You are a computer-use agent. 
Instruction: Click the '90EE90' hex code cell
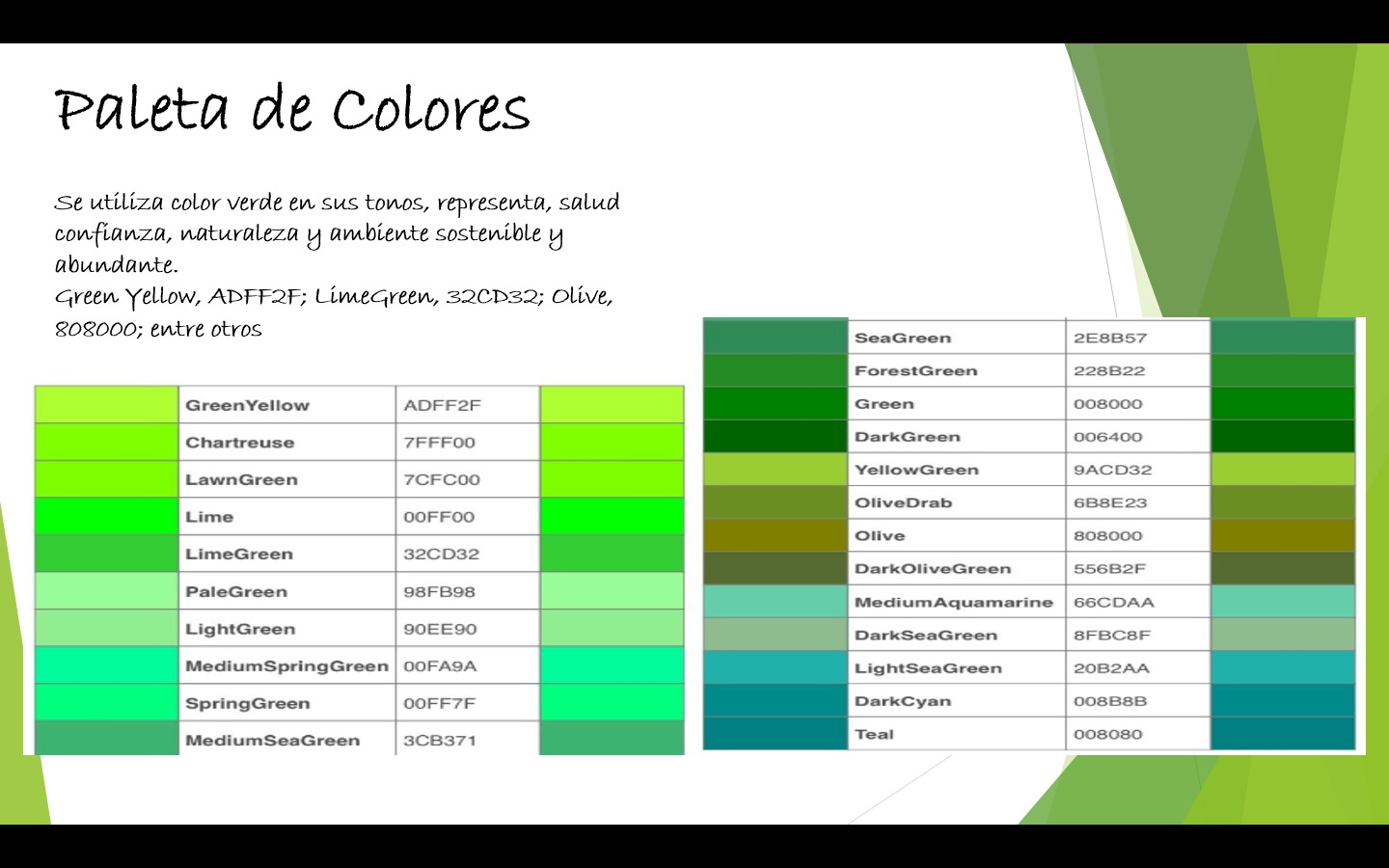pos(468,629)
